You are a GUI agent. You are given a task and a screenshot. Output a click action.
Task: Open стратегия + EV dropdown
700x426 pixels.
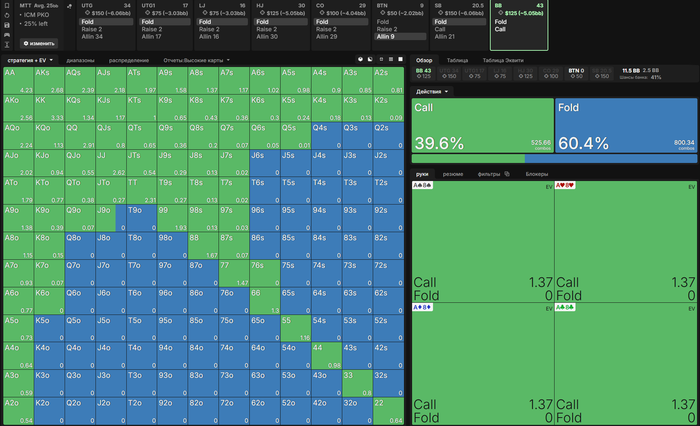(30, 60)
